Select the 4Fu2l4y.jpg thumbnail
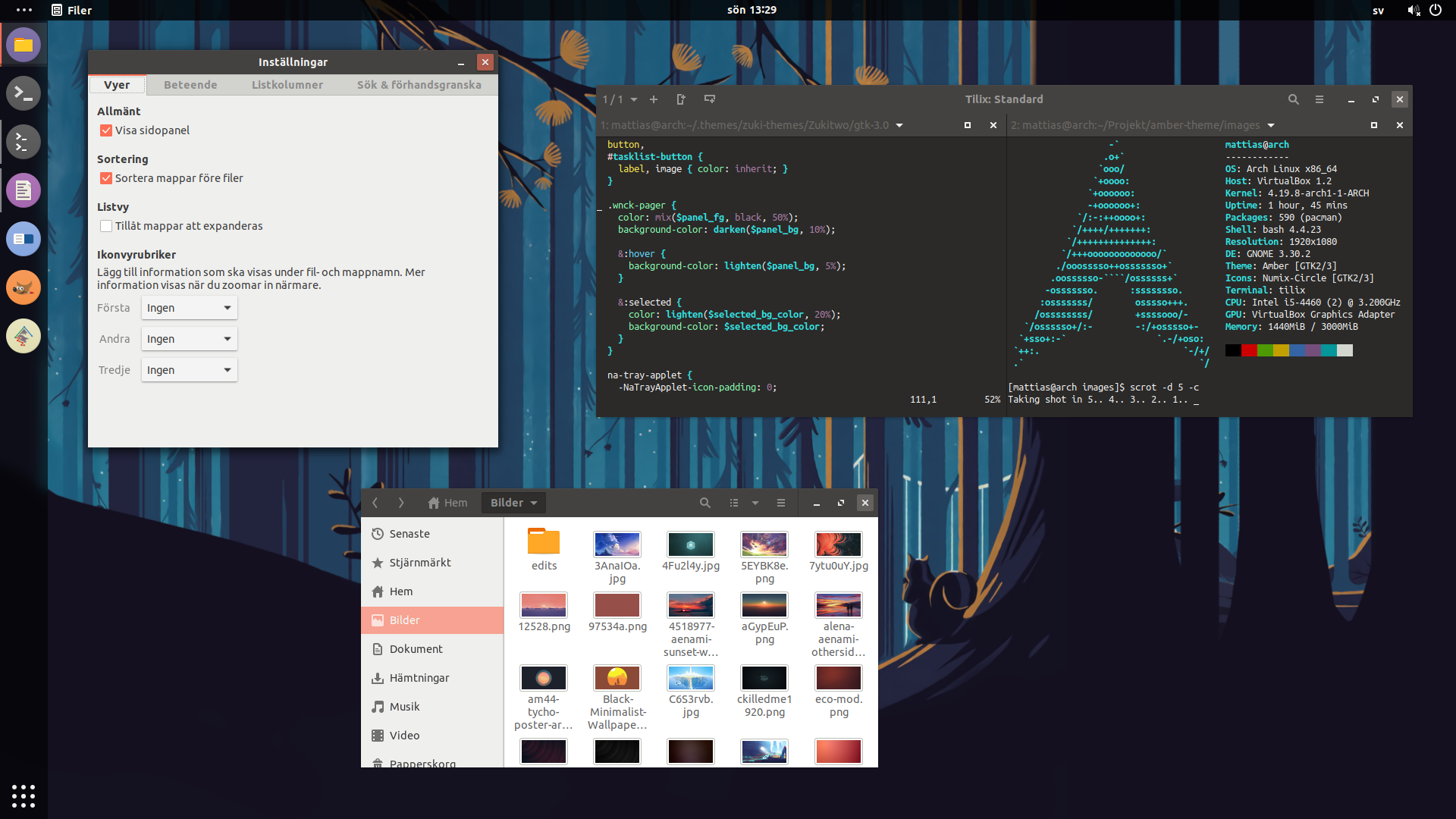Screen dimensions: 1456x819 coord(691,544)
